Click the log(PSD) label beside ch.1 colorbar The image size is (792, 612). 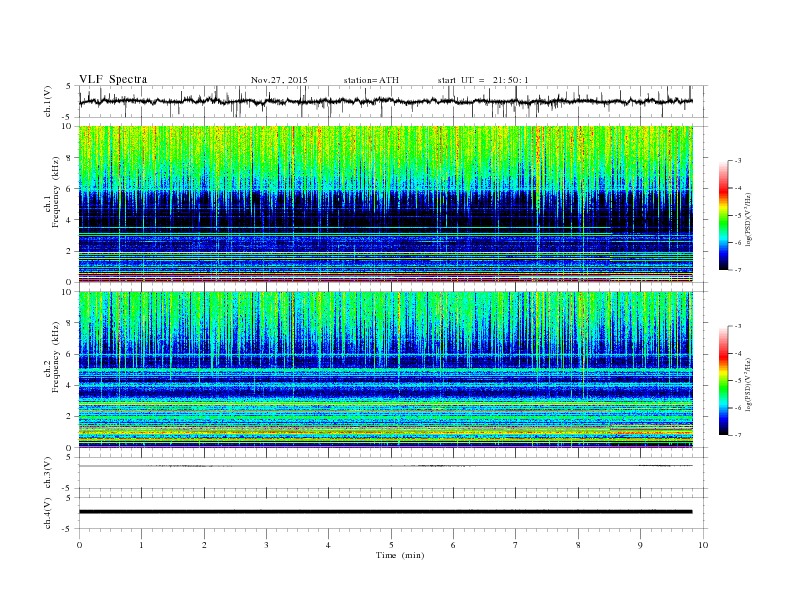point(748,220)
